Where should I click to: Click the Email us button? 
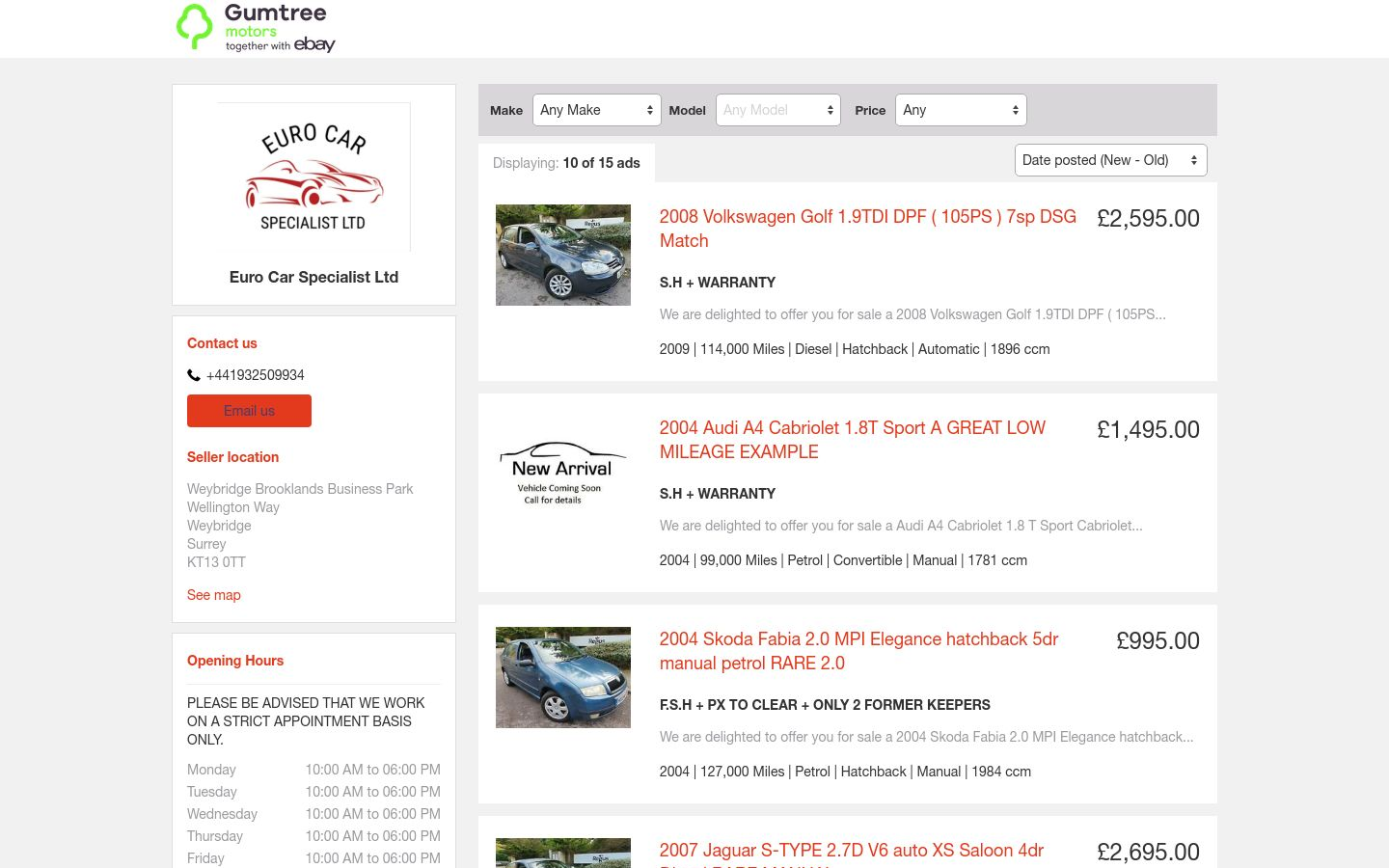(249, 411)
